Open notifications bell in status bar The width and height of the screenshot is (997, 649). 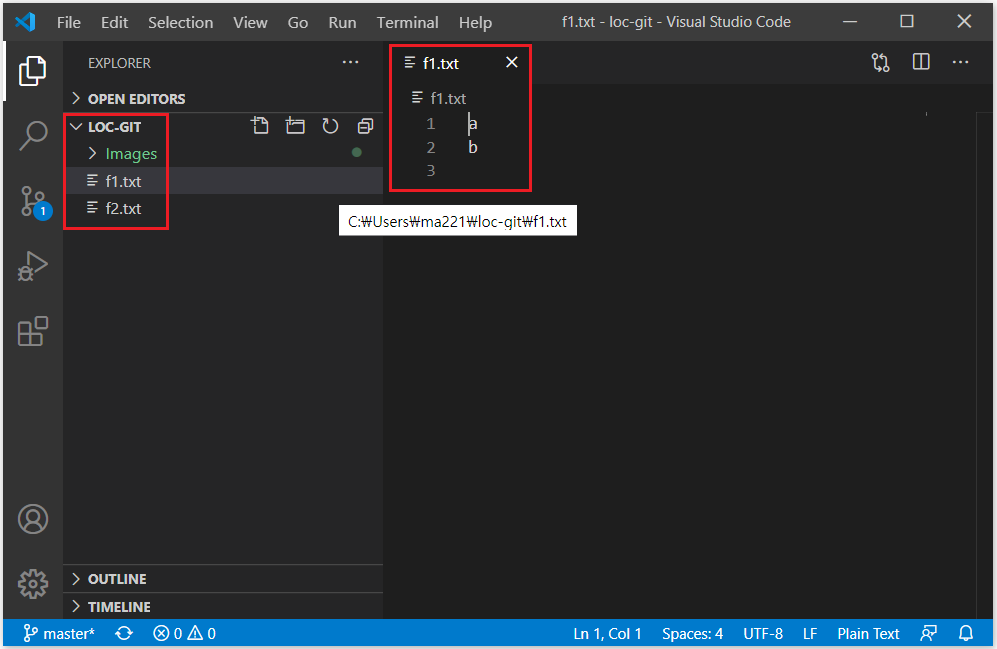(966, 633)
